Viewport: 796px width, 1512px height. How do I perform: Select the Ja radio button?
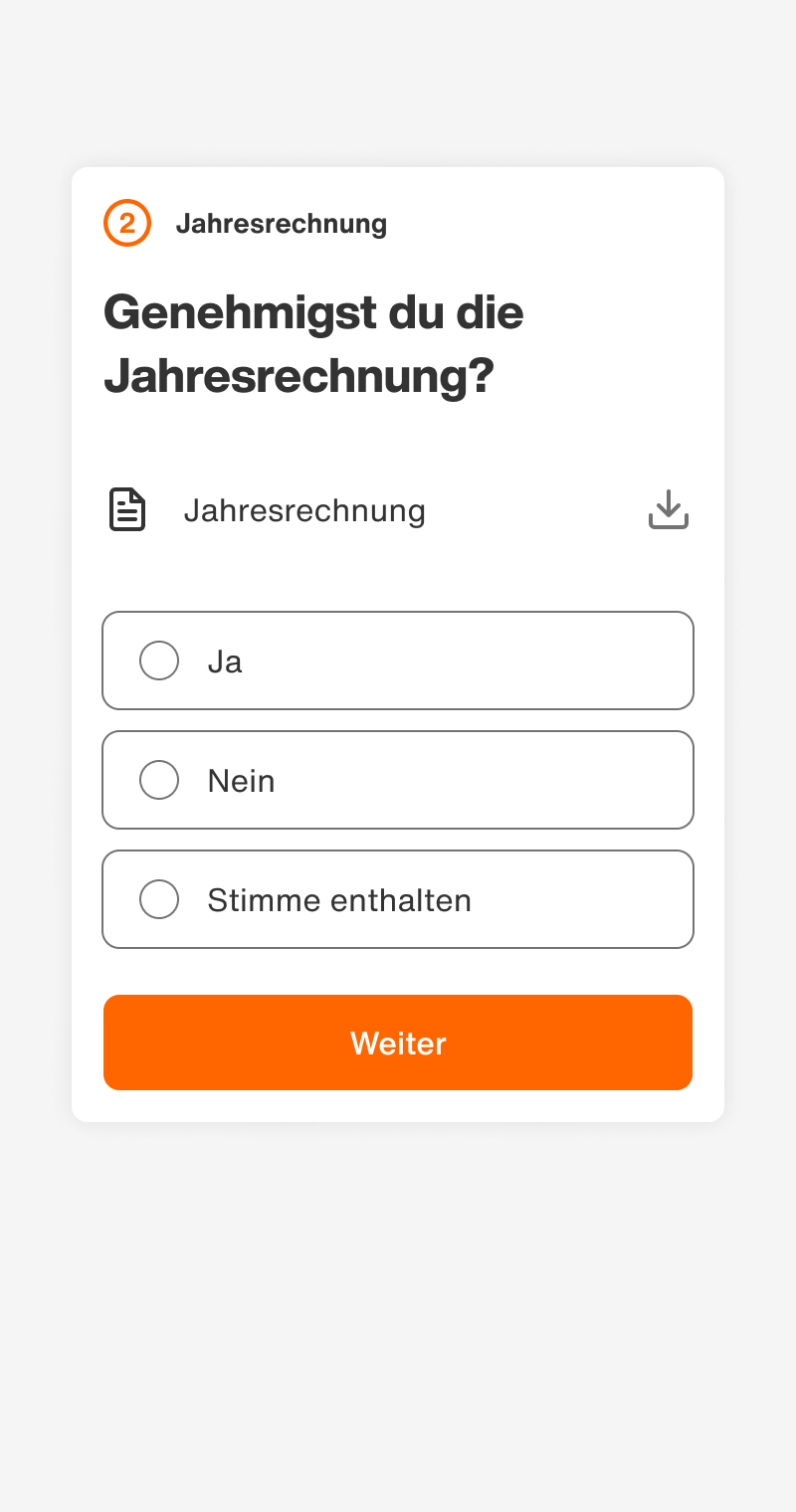pos(159,661)
